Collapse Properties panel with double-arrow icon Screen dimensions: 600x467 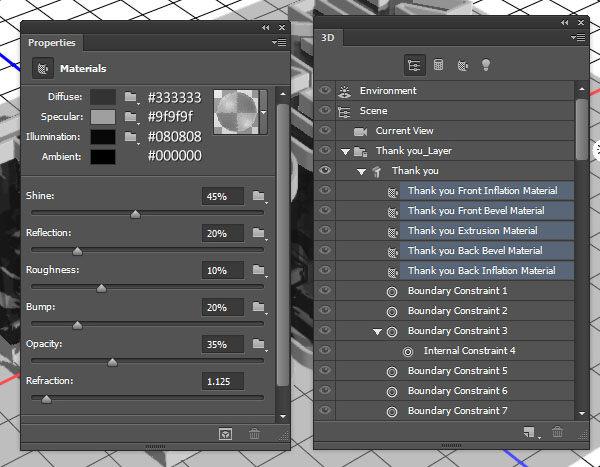coord(265,28)
